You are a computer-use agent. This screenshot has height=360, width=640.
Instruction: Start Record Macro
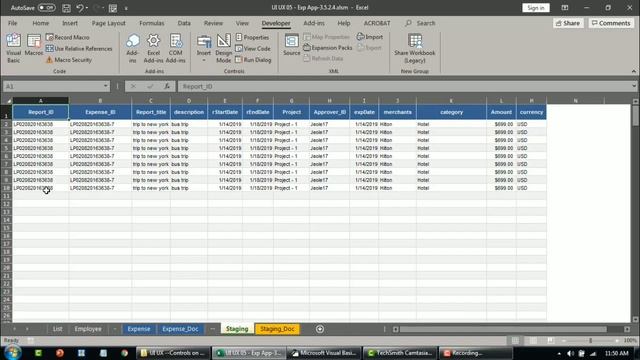tap(67, 37)
